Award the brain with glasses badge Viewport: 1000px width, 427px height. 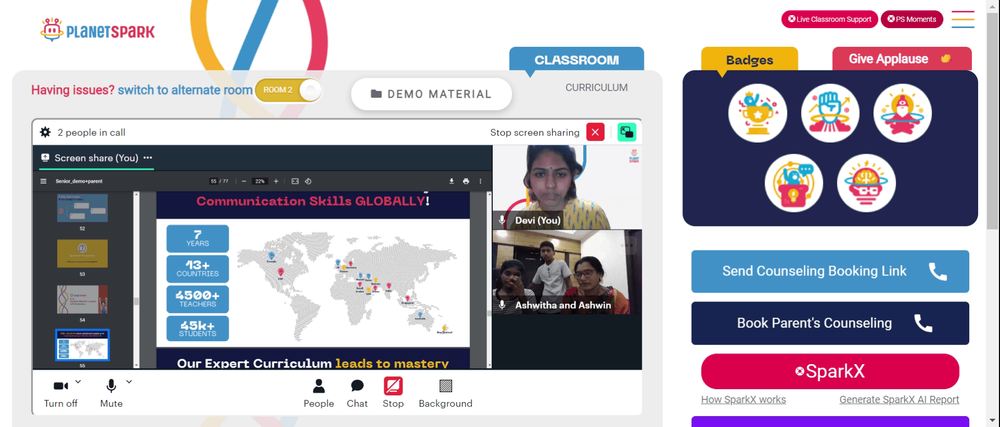tap(866, 184)
